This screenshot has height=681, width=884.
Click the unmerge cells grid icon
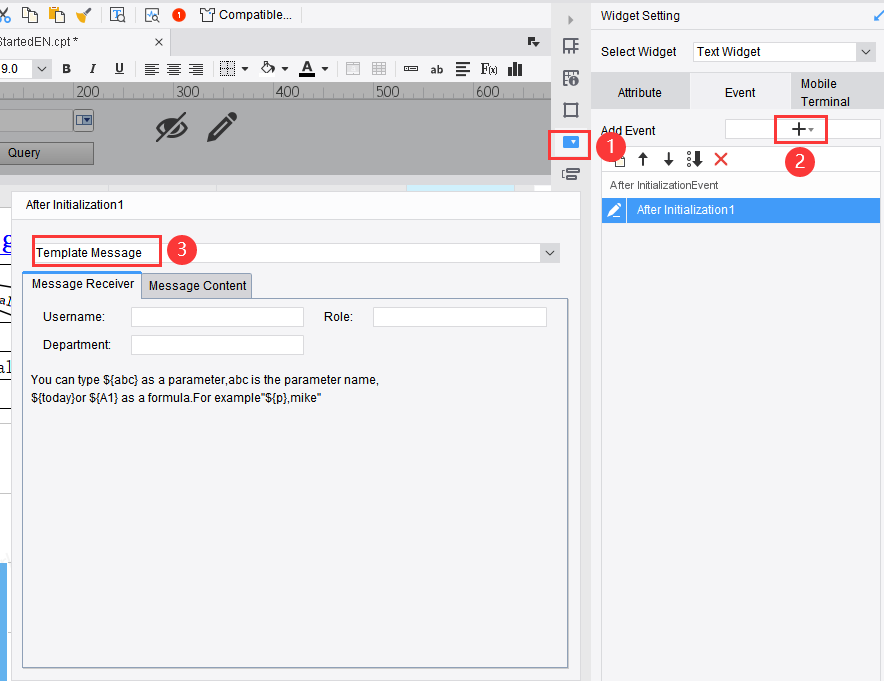click(x=379, y=69)
